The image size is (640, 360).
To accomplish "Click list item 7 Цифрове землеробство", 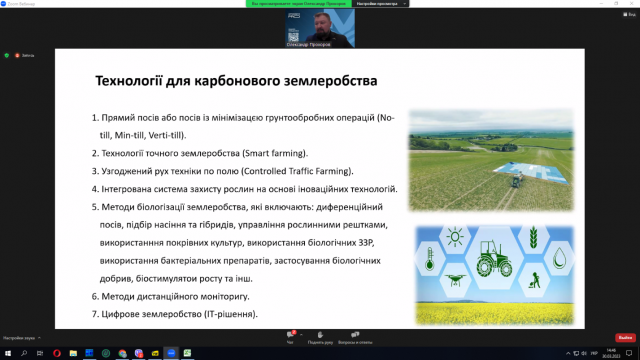I will point(174,314).
